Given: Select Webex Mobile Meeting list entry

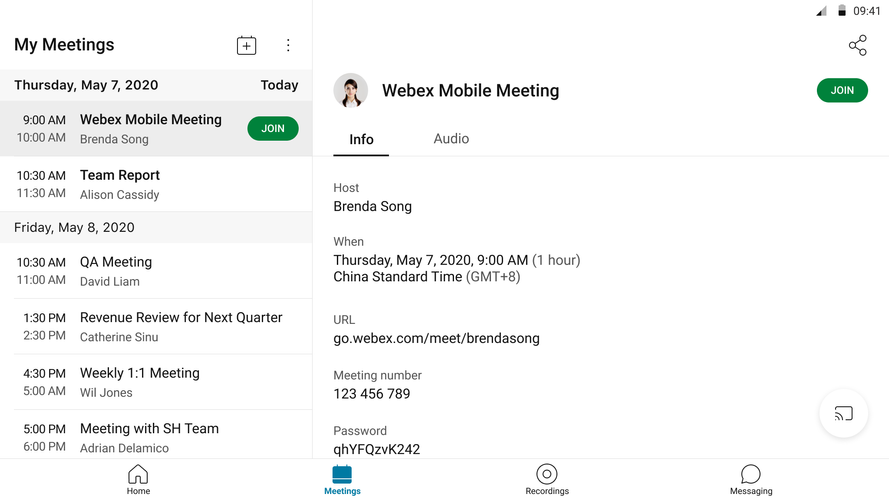Looking at the screenshot, I should (156, 129).
